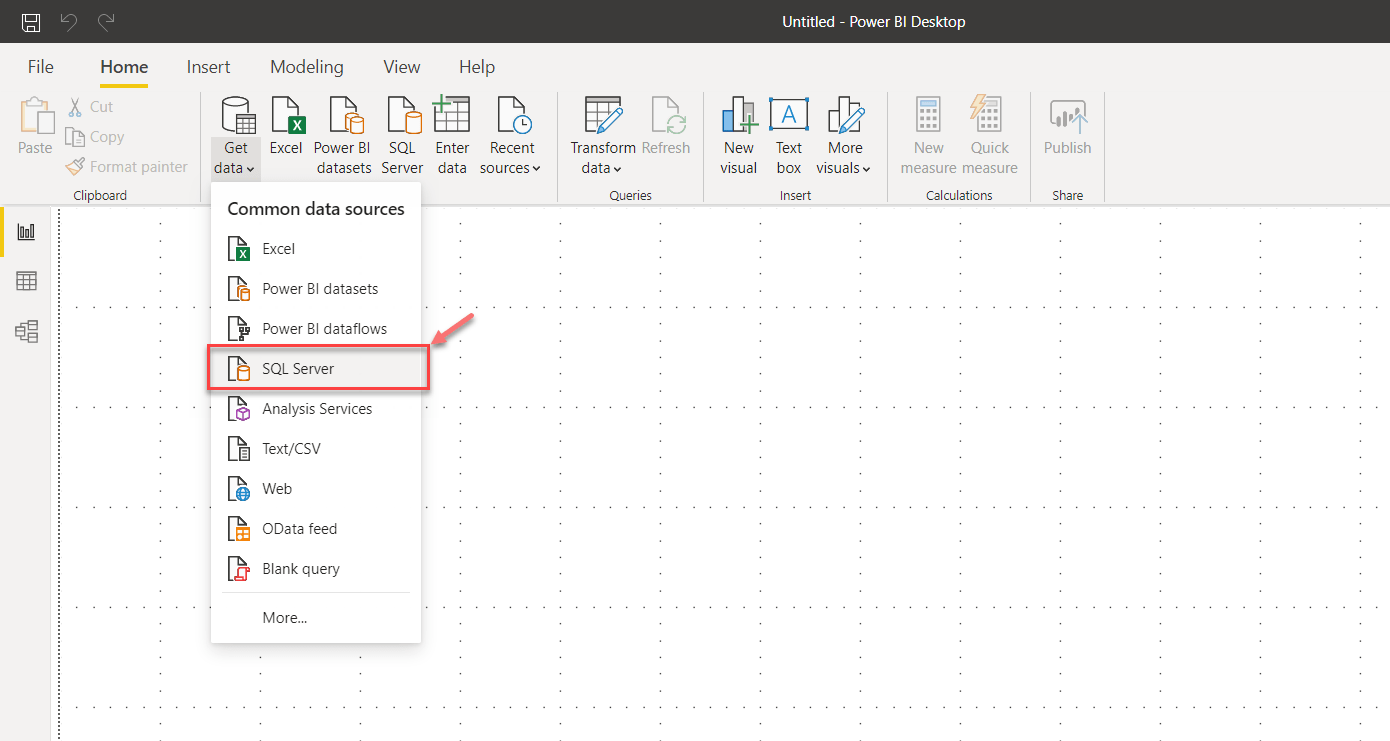Switch to Data view in the sidebar
The image size is (1390, 741).
point(26,281)
